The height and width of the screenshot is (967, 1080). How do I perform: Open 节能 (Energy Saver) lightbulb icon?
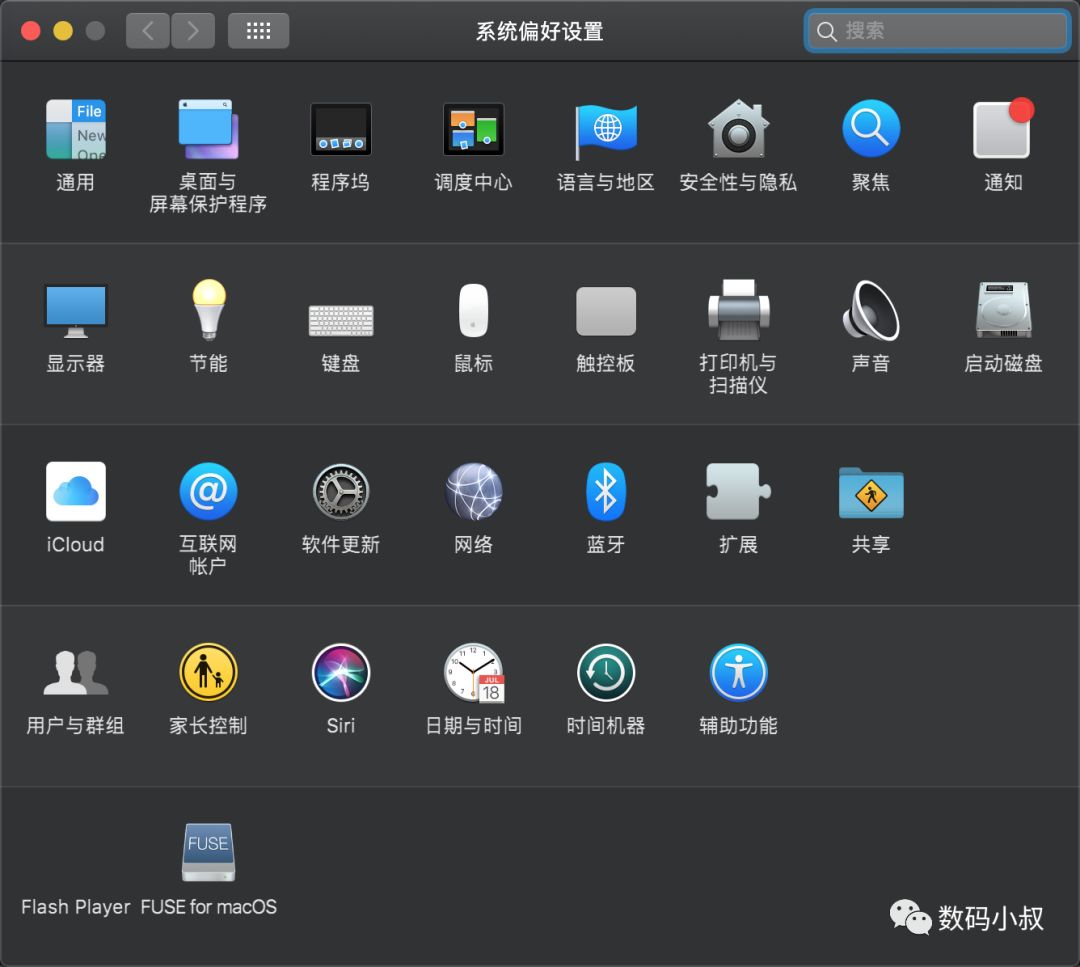click(208, 311)
